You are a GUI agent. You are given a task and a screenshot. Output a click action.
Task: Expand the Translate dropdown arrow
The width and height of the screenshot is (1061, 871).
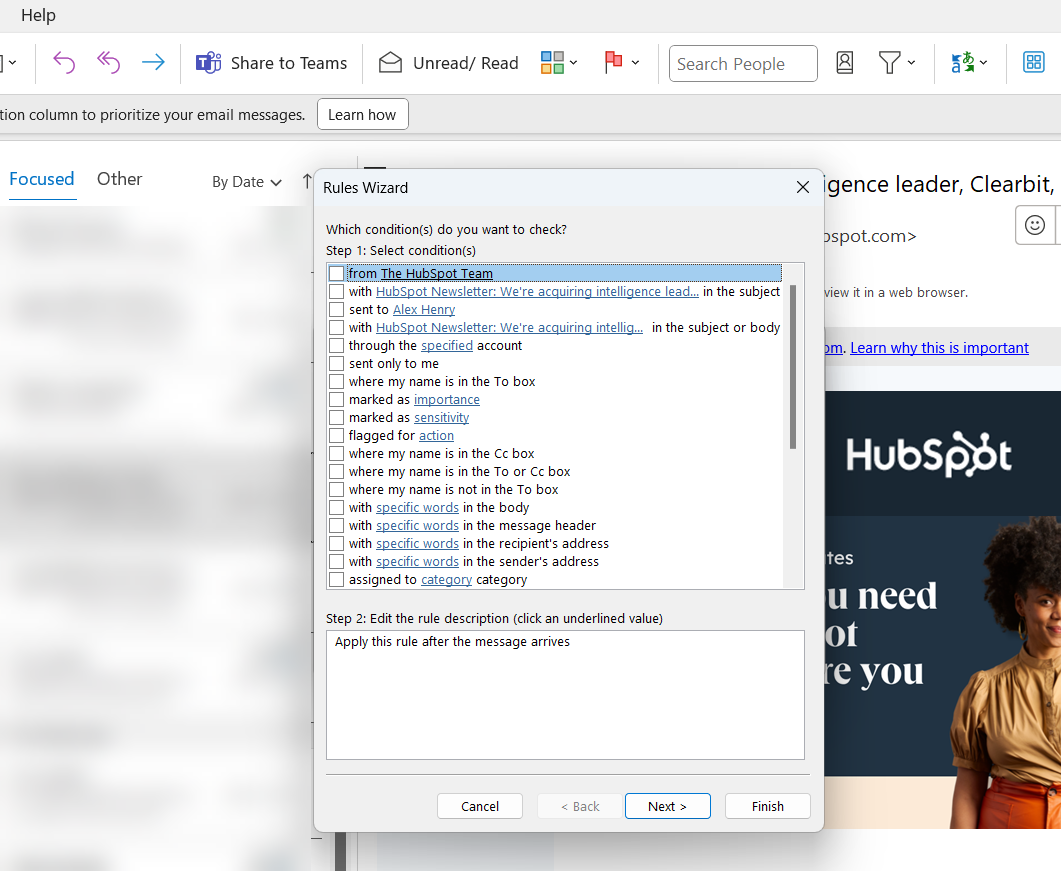click(x=983, y=63)
